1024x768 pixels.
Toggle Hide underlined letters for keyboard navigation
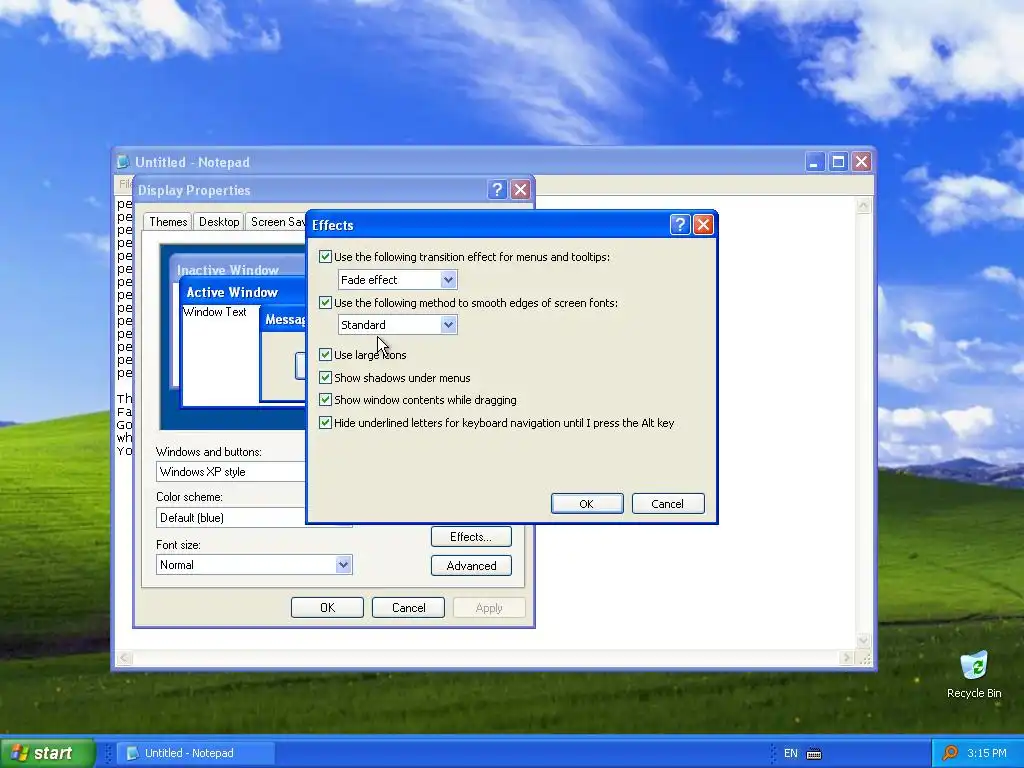click(x=325, y=423)
